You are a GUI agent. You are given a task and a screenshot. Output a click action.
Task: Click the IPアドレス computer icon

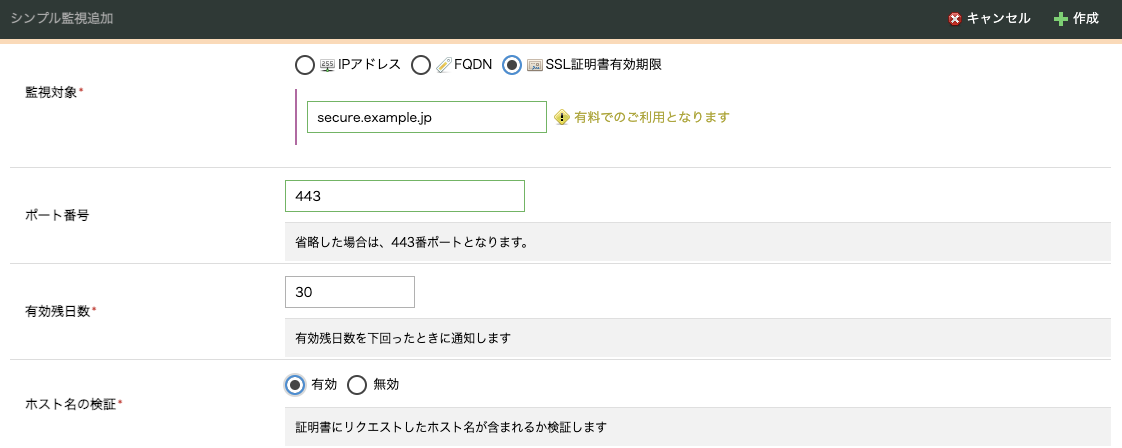327,65
